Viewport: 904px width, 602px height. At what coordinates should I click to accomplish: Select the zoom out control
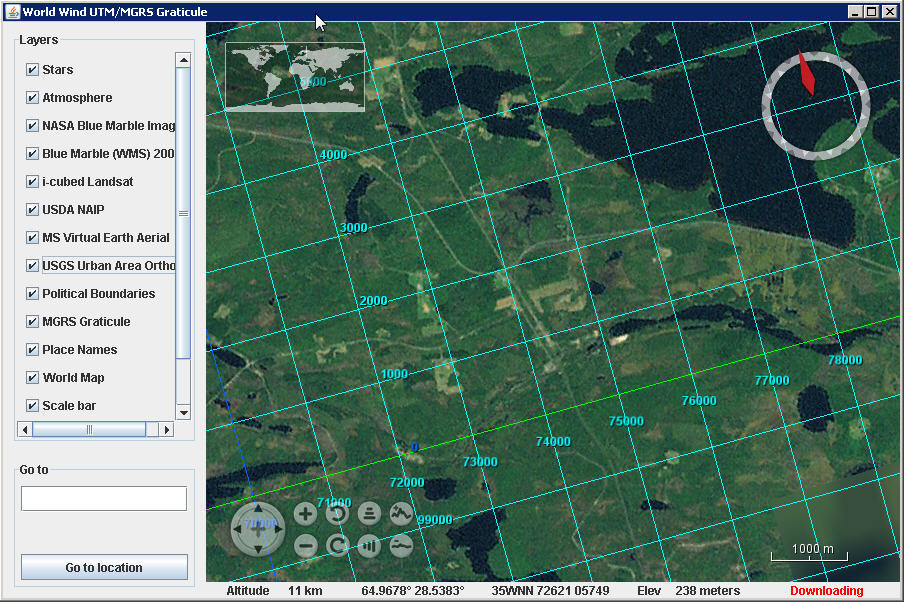(305, 545)
